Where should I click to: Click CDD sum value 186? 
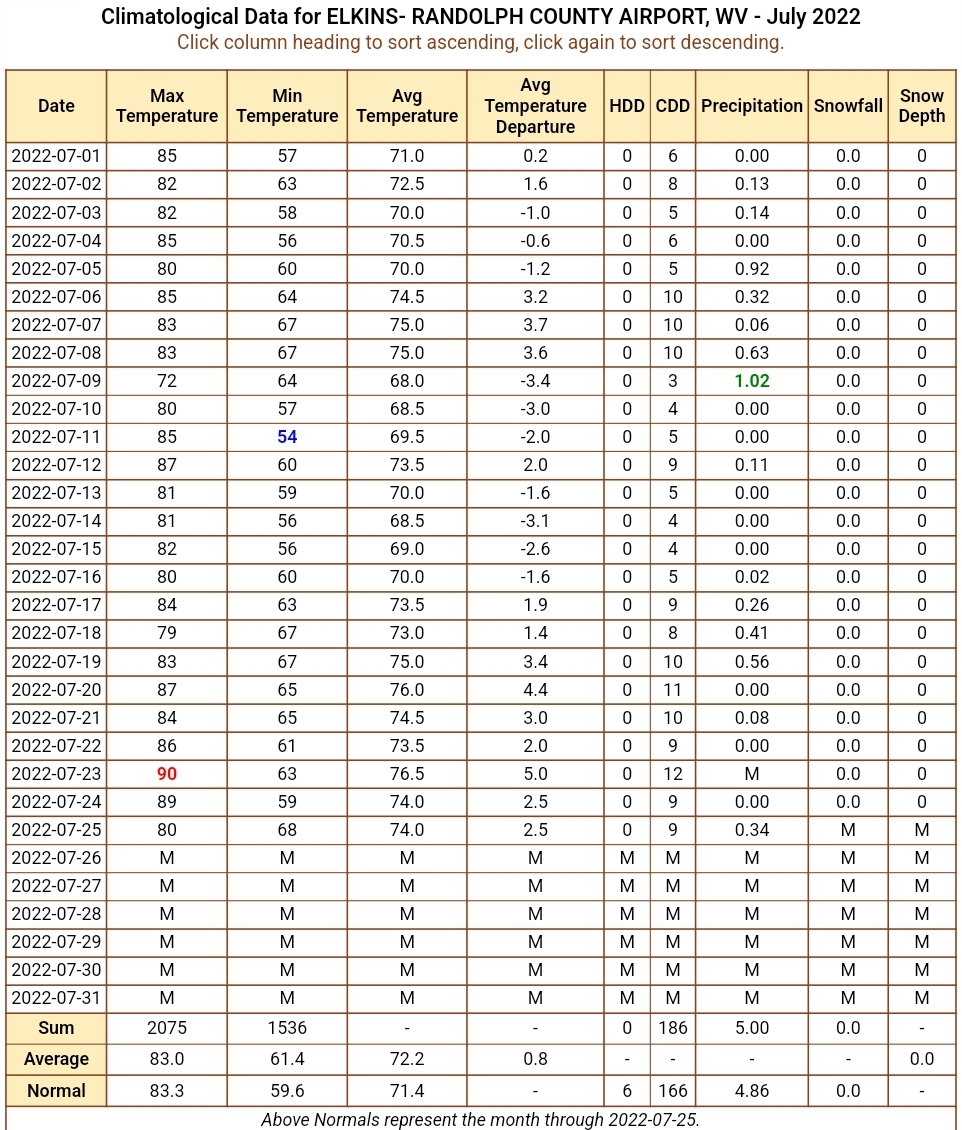(x=672, y=1028)
